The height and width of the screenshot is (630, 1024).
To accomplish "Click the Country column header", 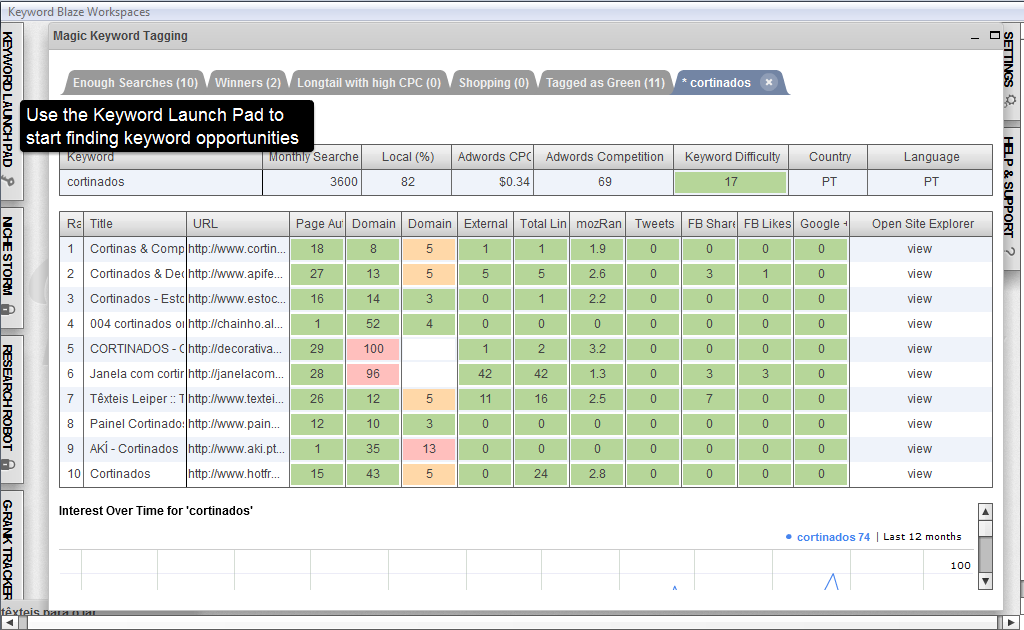I will (829, 157).
